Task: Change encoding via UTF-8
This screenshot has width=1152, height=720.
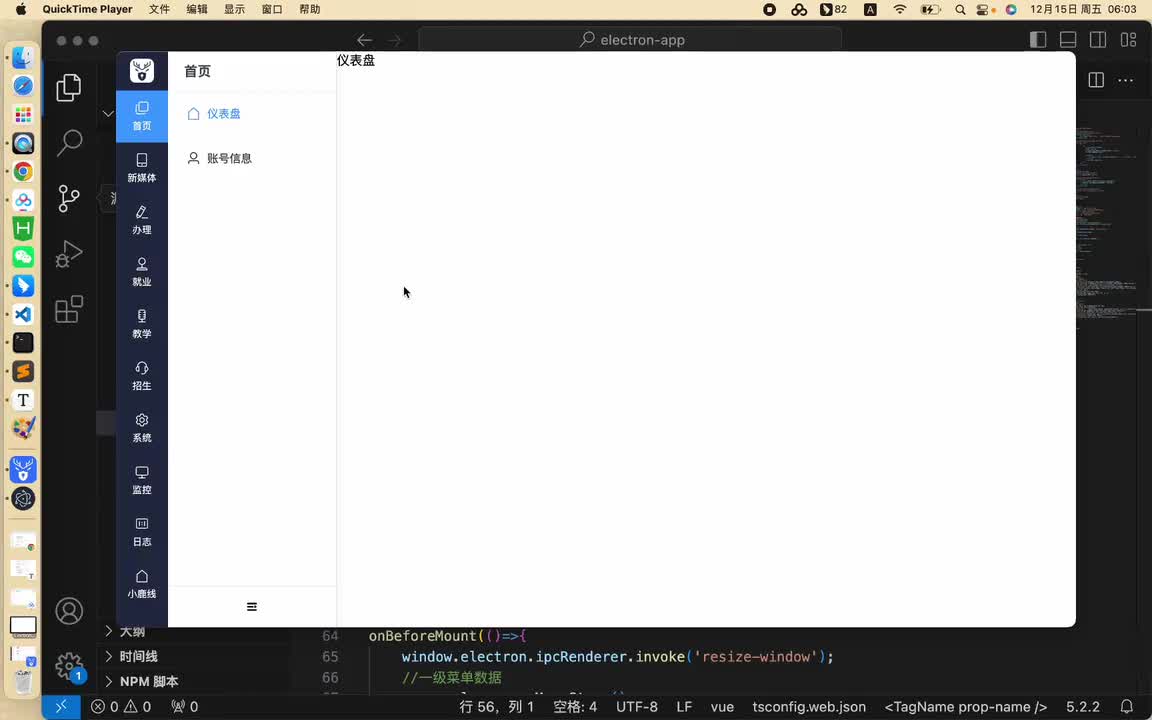Action: click(637, 707)
